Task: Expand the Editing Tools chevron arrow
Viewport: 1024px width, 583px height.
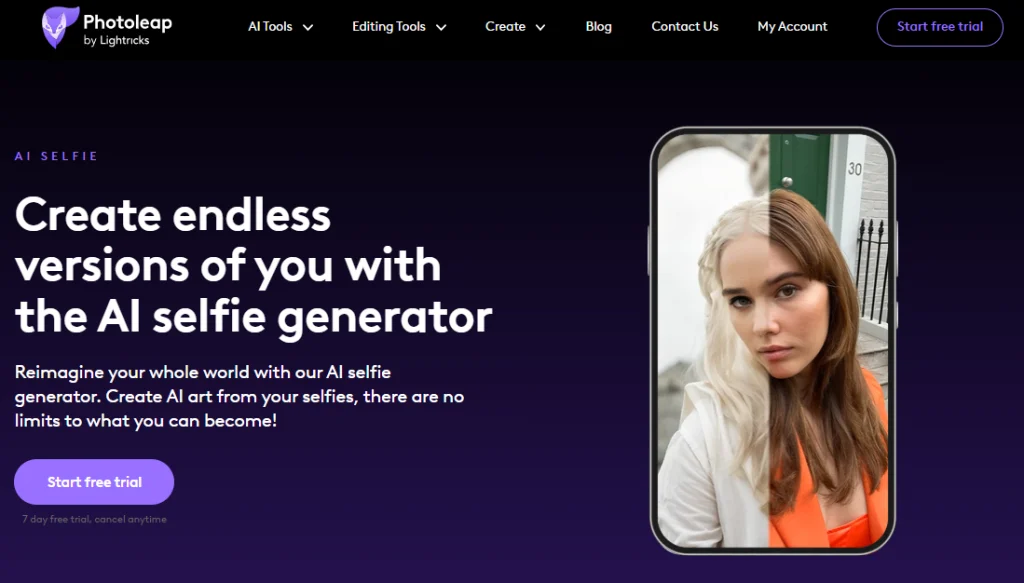Action: tap(441, 27)
